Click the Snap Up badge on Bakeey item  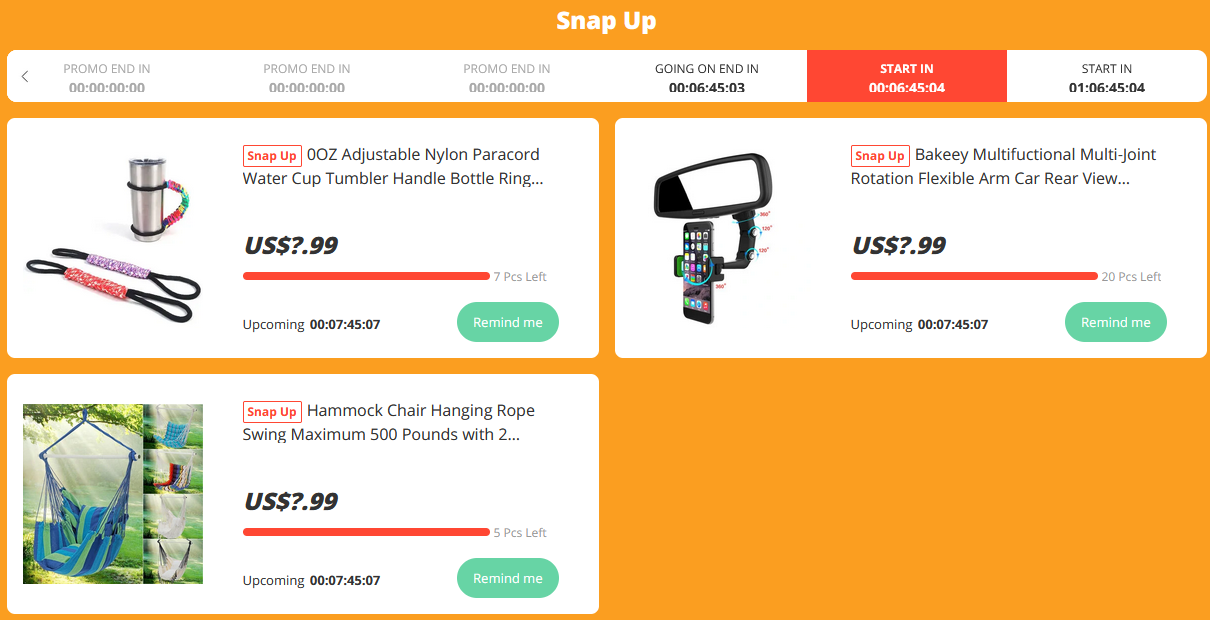pyautogui.click(x=880, y=156)
